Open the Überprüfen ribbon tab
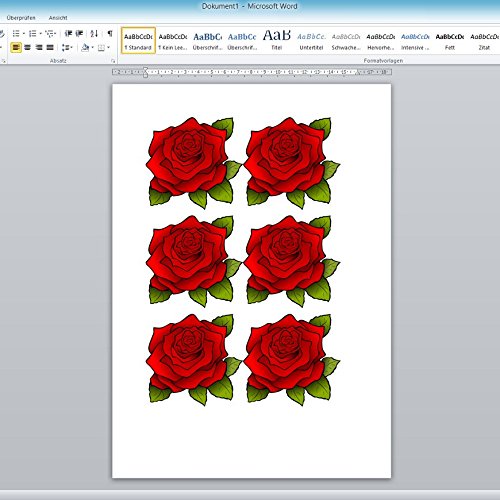 tap(21, 18)
